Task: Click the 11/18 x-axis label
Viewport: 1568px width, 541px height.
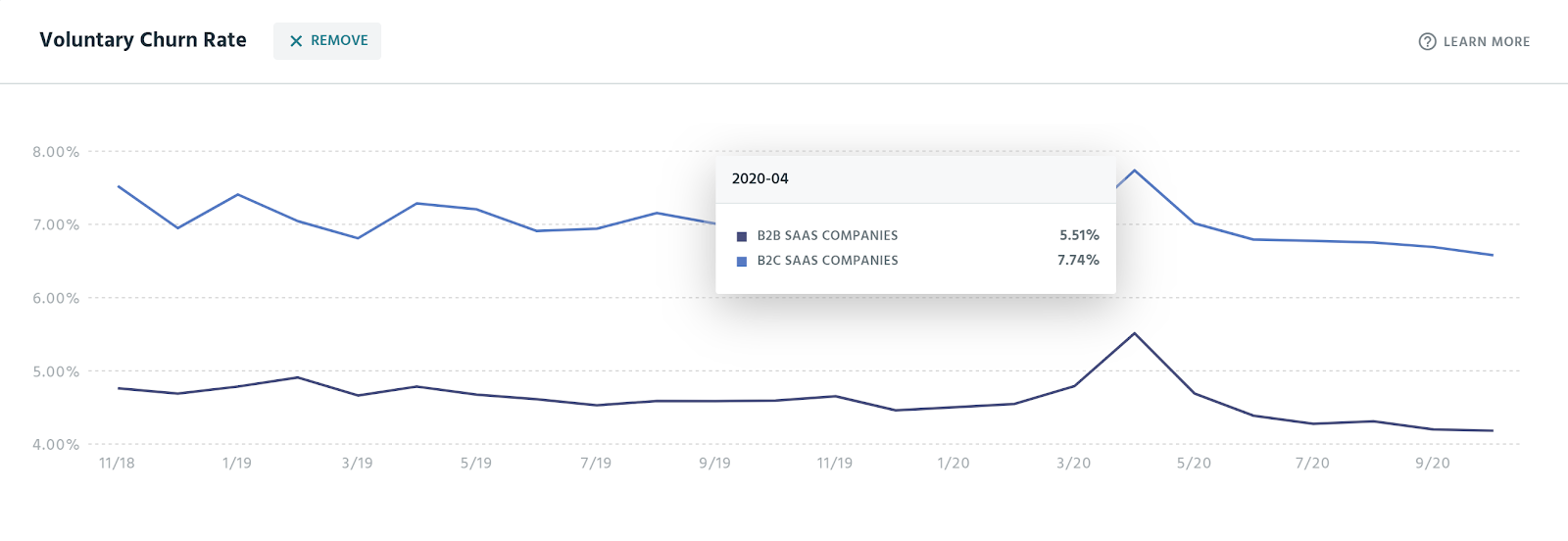Action: pos(117,463)
